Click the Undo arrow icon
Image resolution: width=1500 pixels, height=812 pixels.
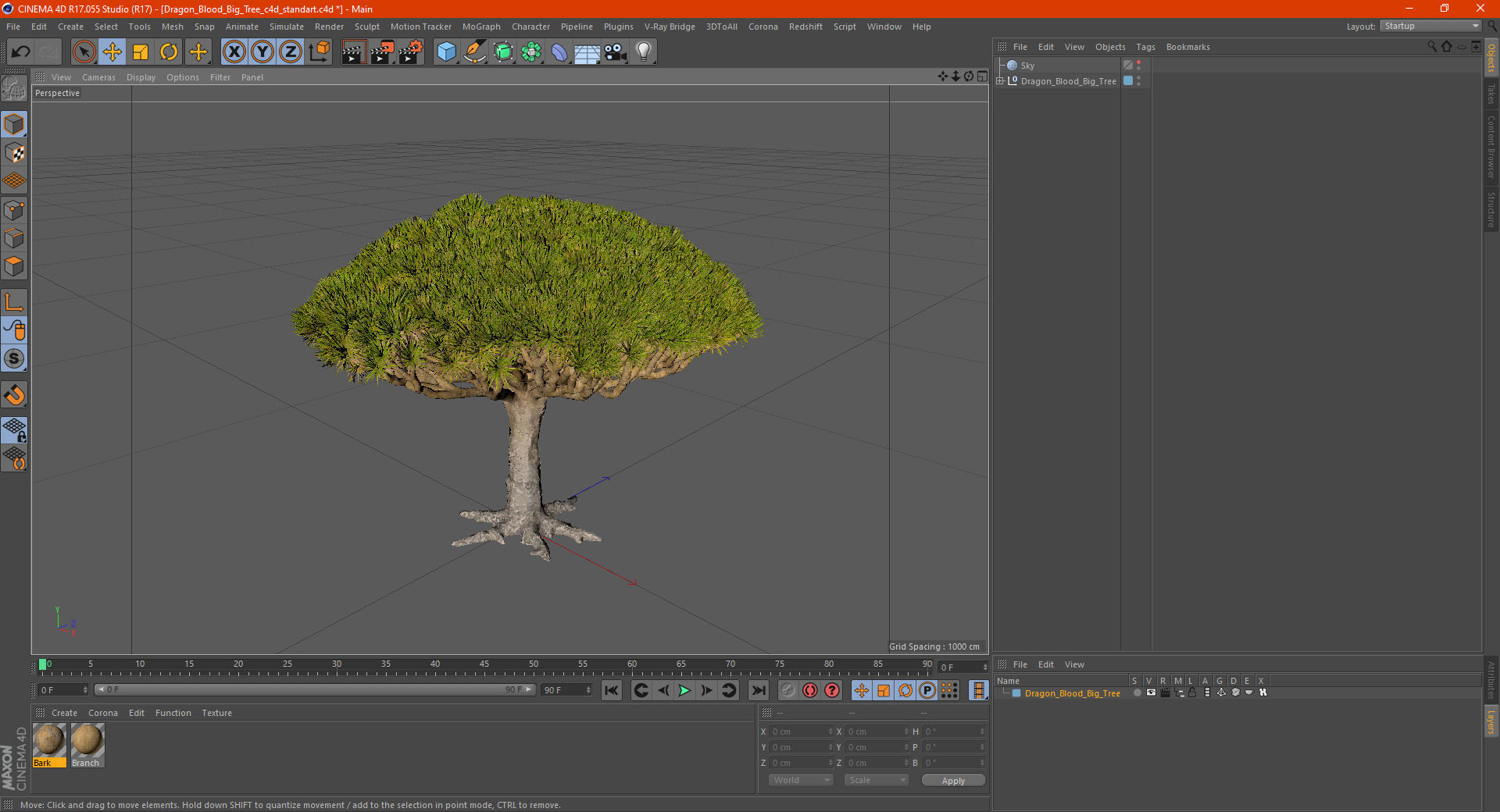[x=21, y=52]
